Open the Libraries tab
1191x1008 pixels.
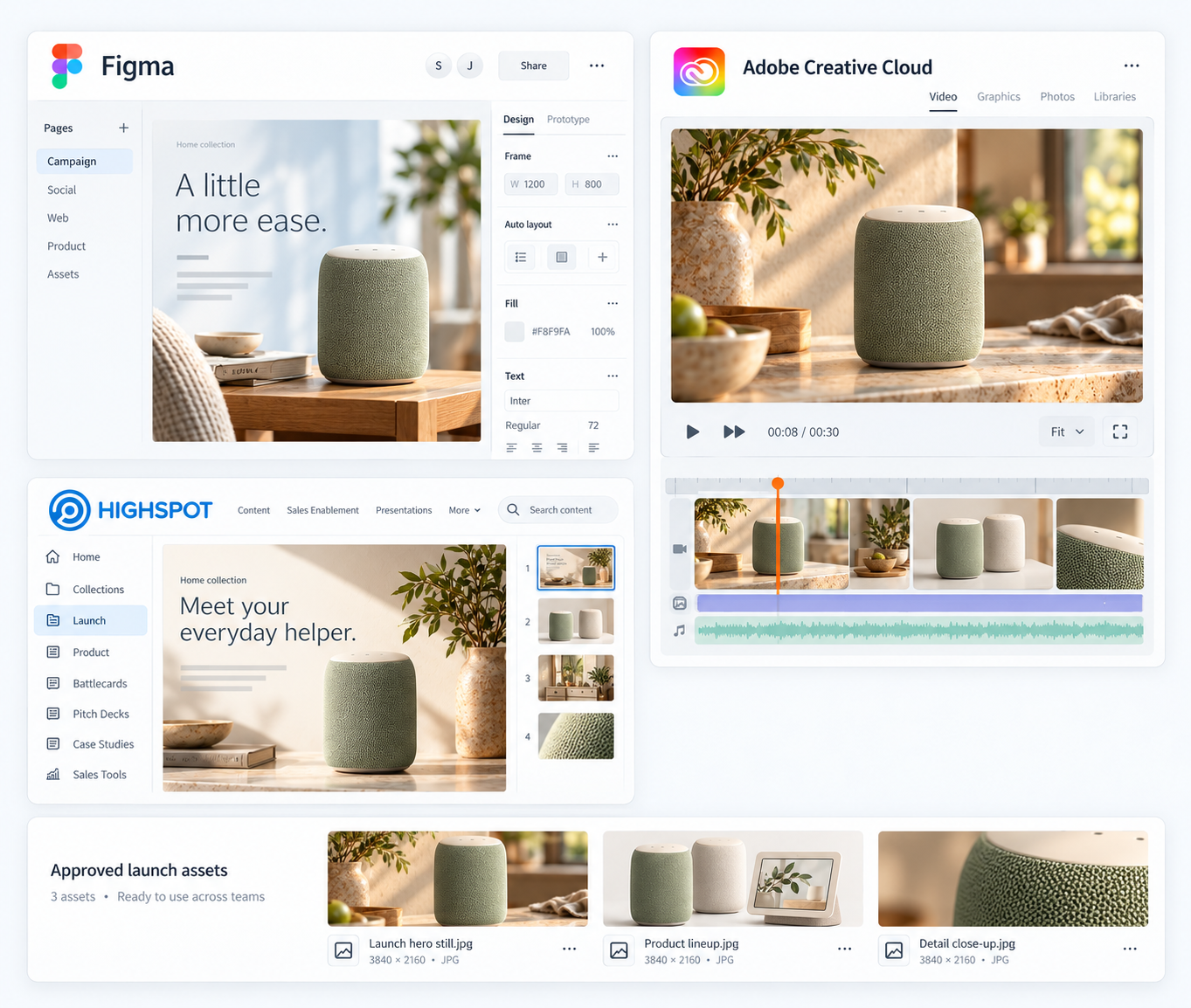point(1115,97)
